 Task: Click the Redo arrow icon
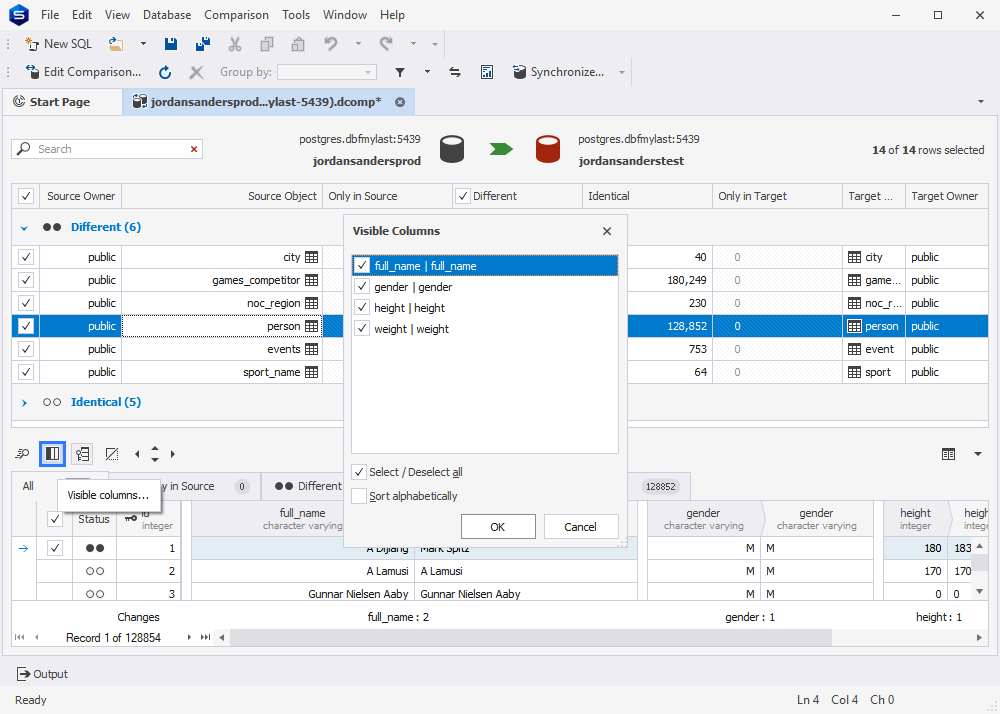click(386, 44)
